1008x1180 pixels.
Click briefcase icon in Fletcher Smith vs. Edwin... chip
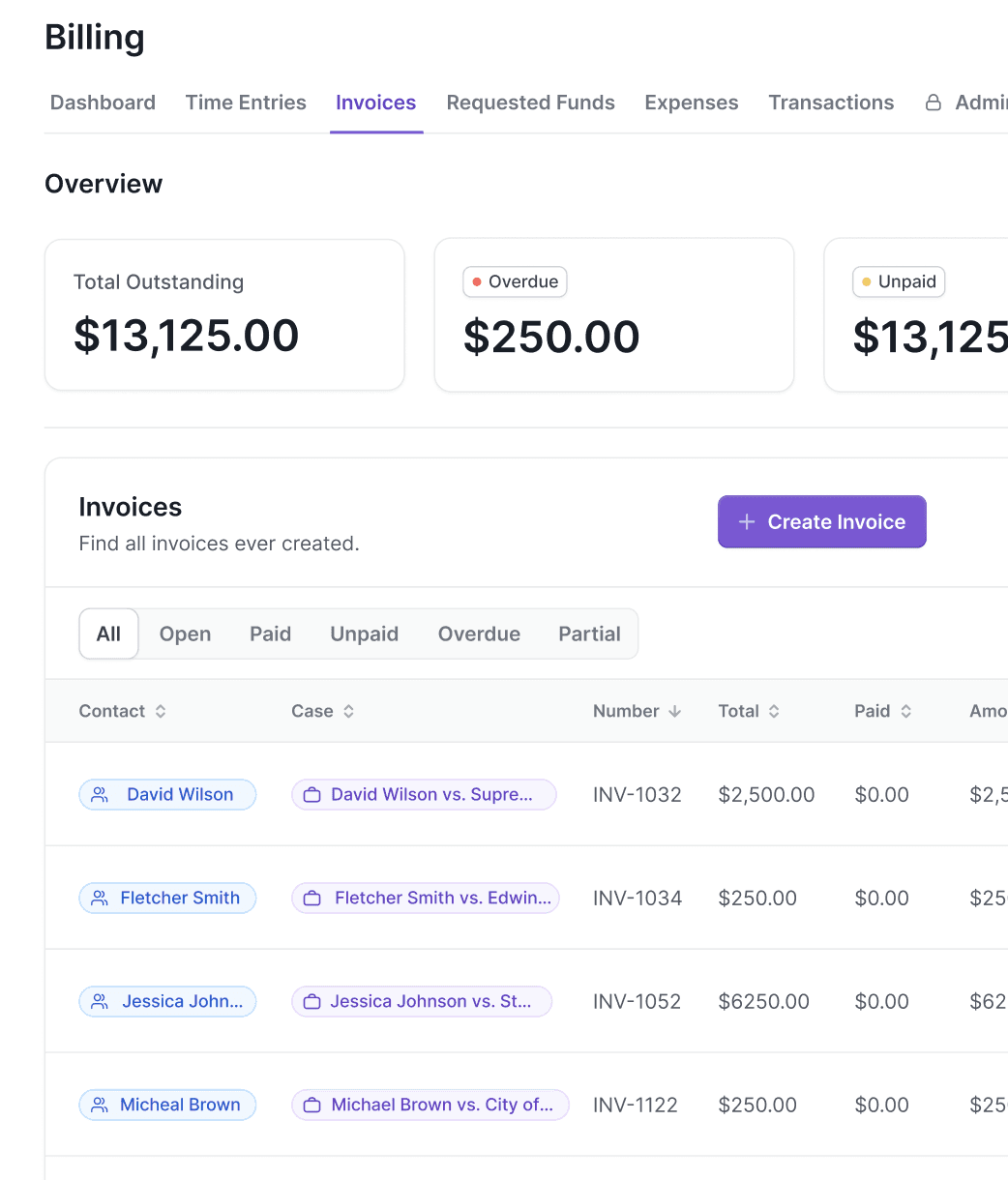tap(312, 899)
